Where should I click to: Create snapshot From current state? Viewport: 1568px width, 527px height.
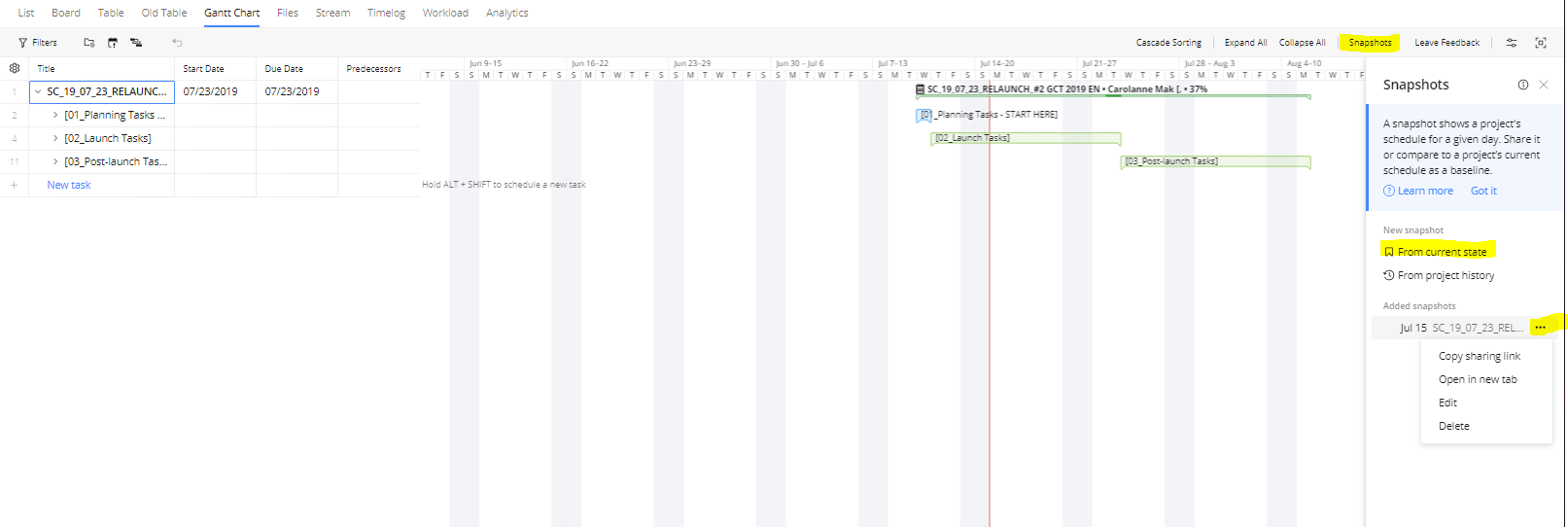click(1442, 252)
